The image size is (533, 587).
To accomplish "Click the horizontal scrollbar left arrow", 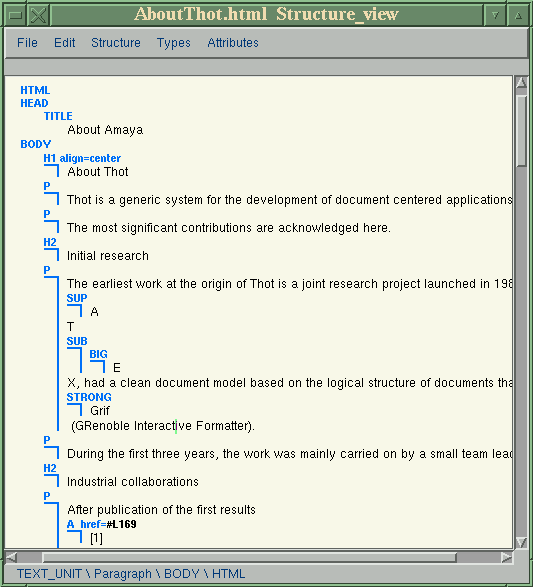I will pos(11,557).
